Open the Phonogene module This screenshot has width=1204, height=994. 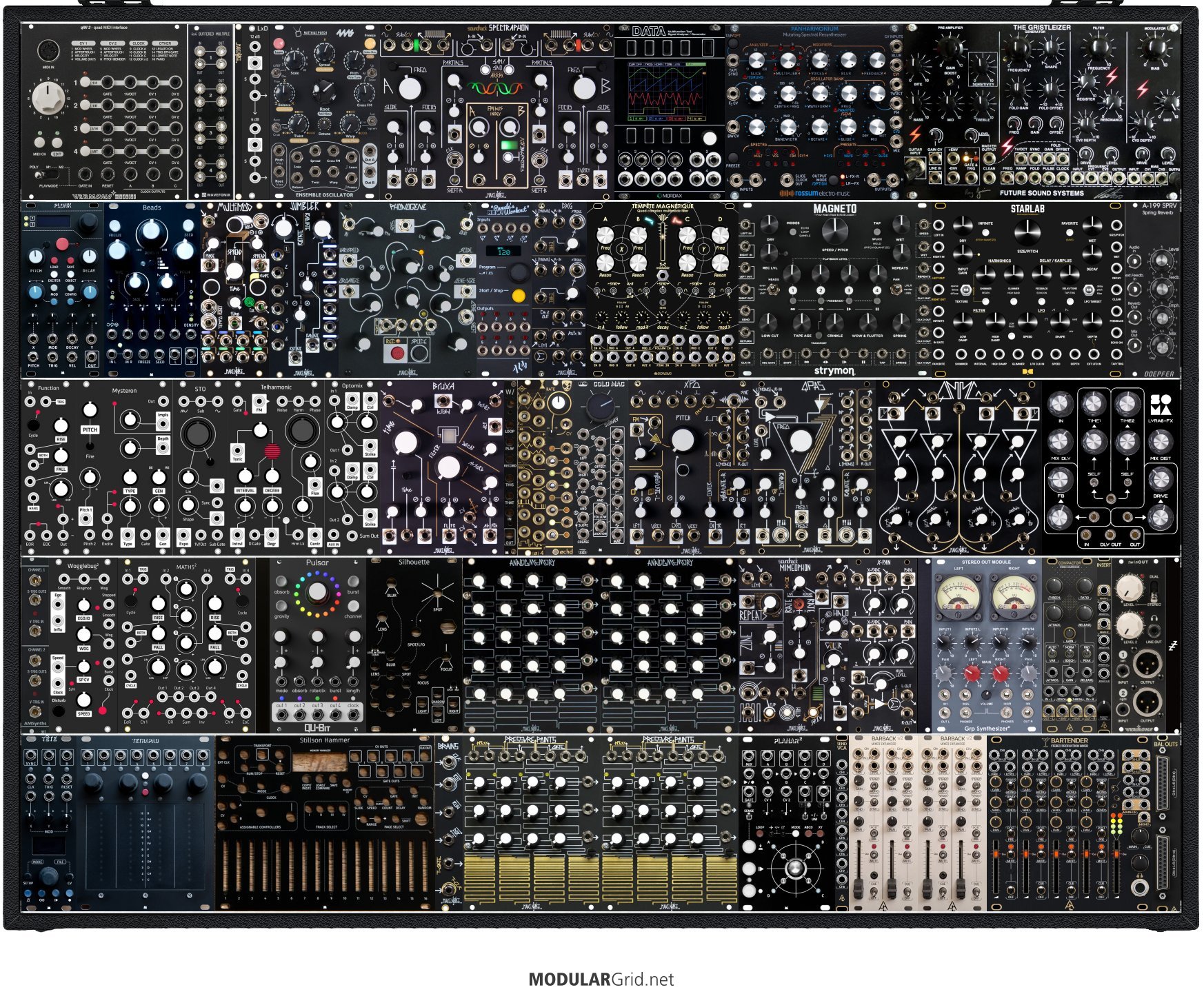point(408,290)
